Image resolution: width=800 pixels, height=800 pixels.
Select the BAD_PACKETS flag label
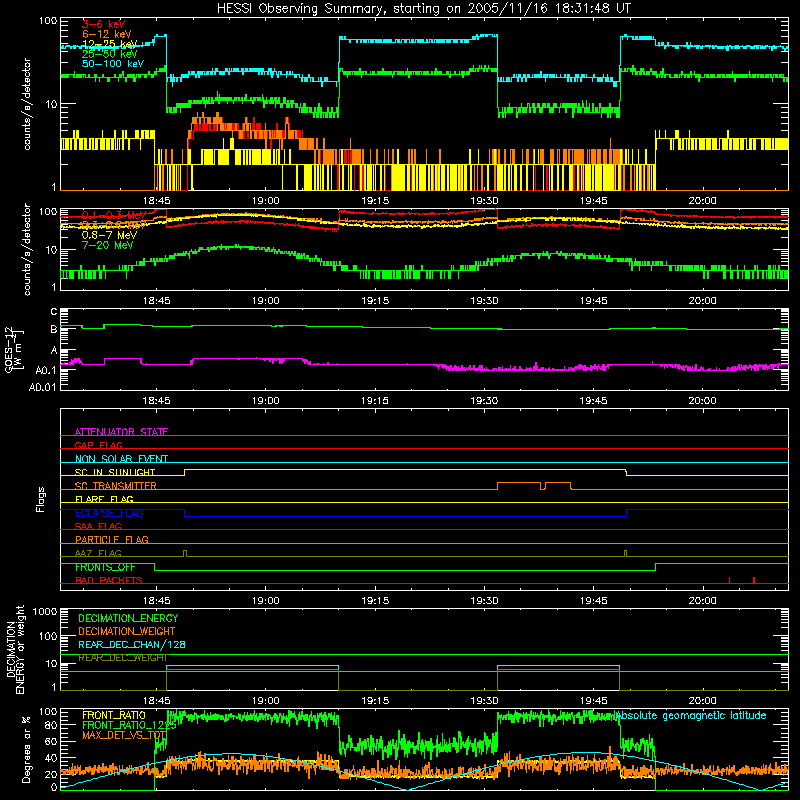[x=109, y=580]
